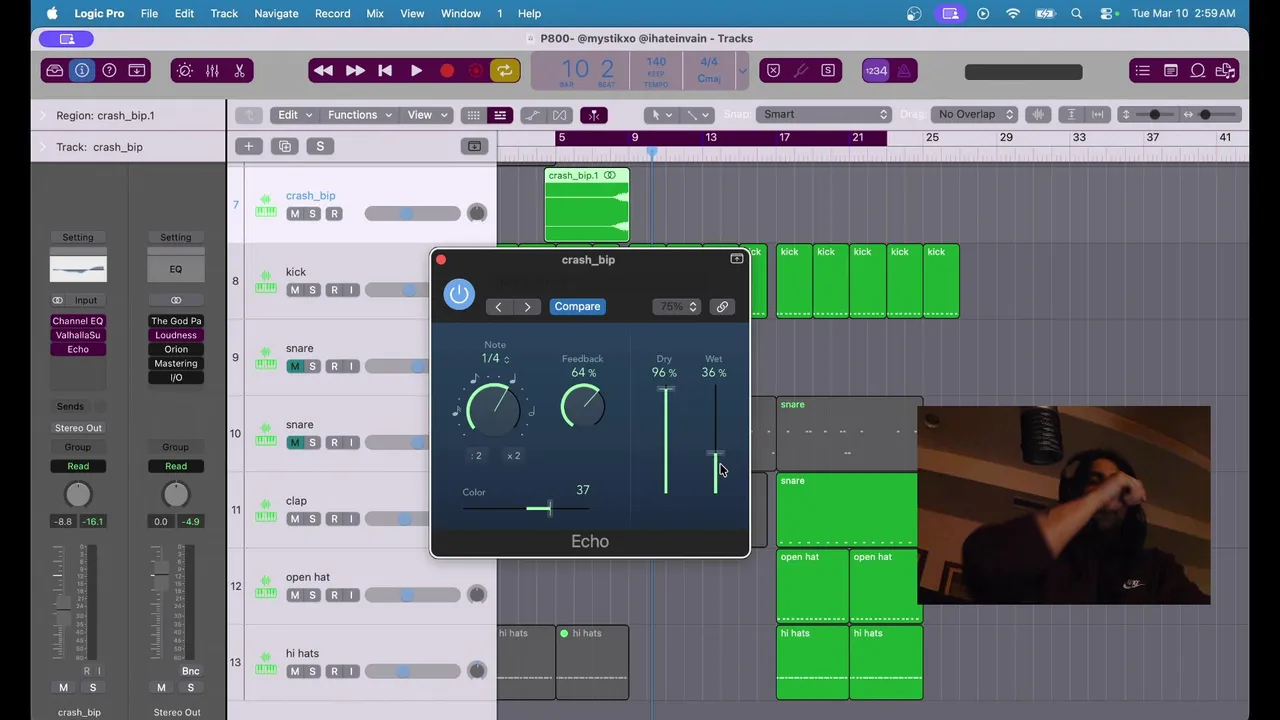Viewport: 1280px width, 720px height.
Task: Select previous Echo preset arrow
Action: tap(498, 307)
